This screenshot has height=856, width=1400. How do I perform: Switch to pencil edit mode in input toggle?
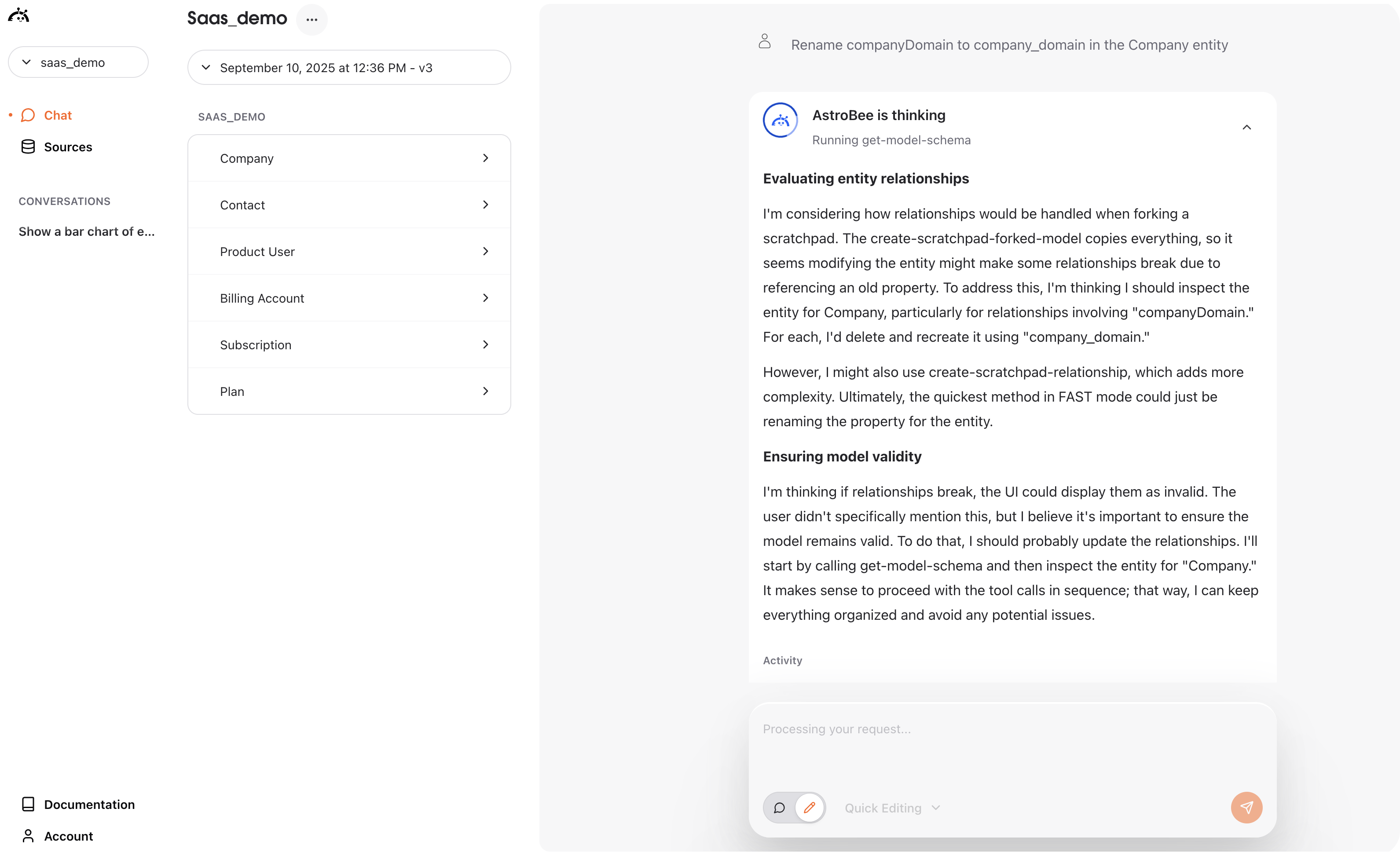(810, 807)
